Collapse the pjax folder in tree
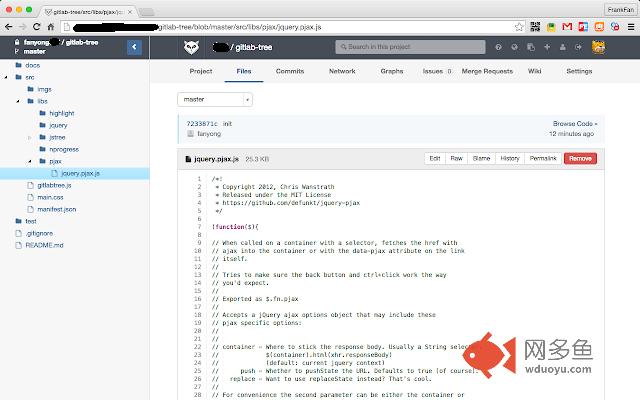This screenshot has height=400, width=640. [x=29, y=161]
